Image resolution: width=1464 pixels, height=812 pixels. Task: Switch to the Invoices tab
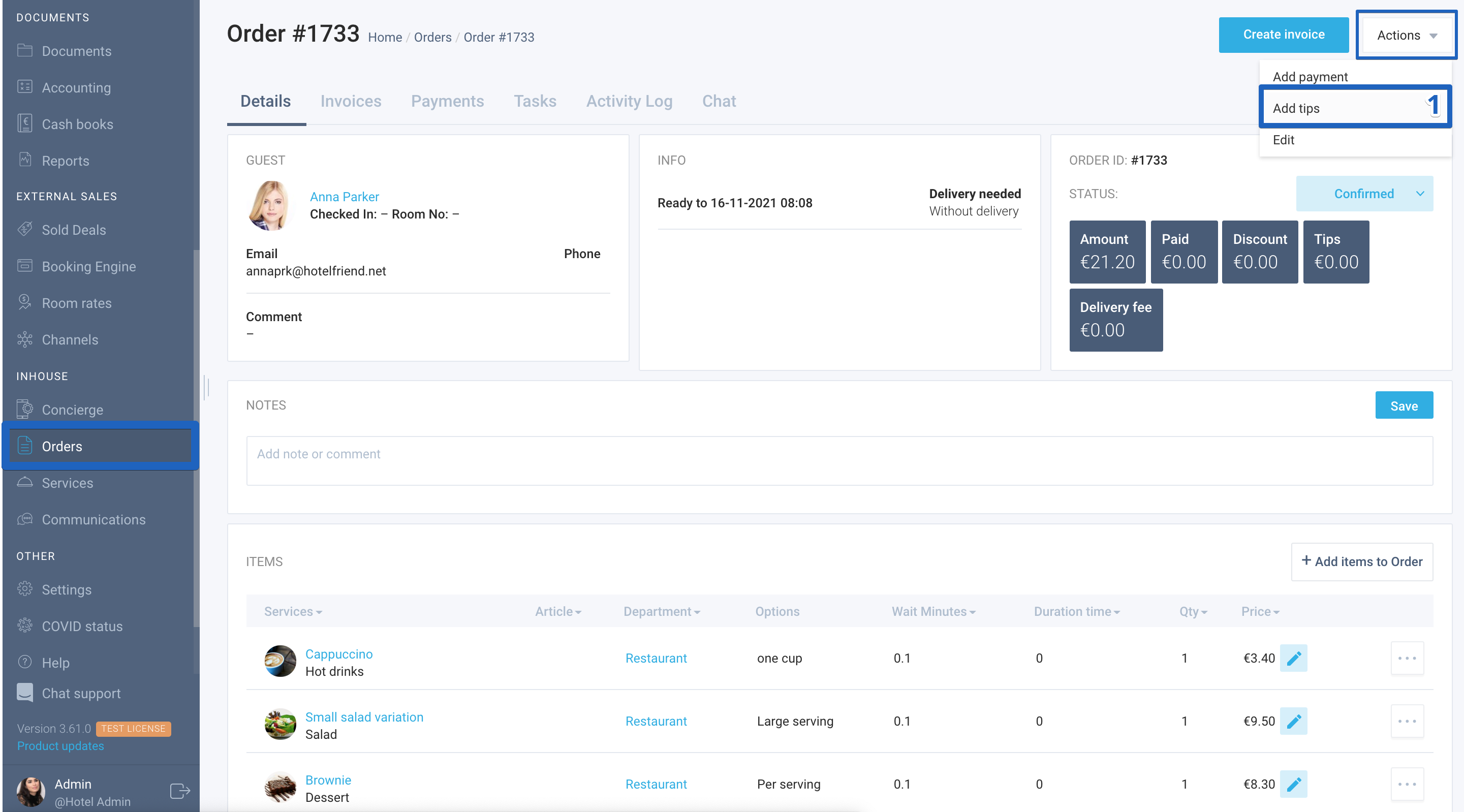pos(351,101)
